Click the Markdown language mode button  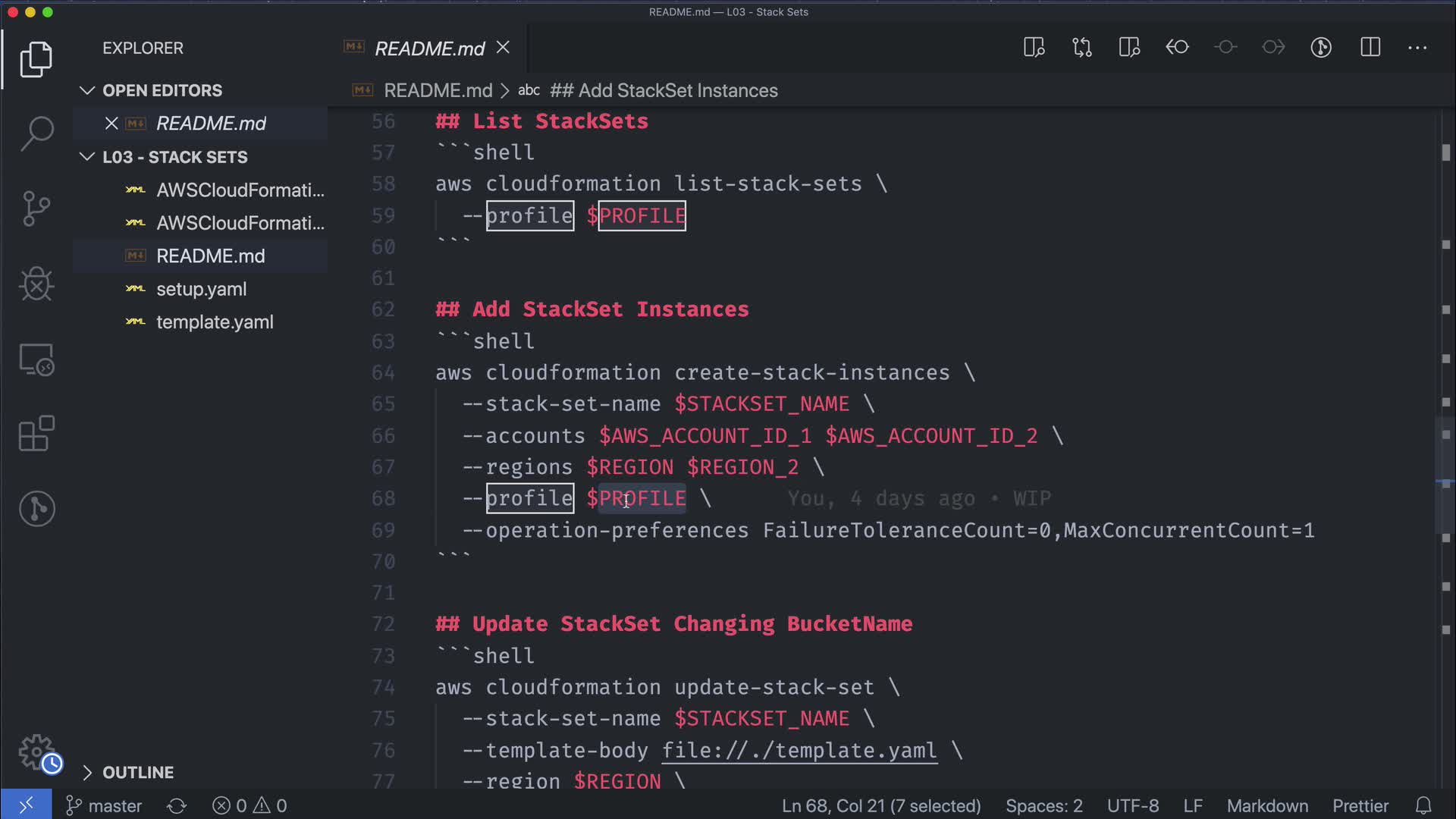pyautogui.click(x=1267, y=805)
